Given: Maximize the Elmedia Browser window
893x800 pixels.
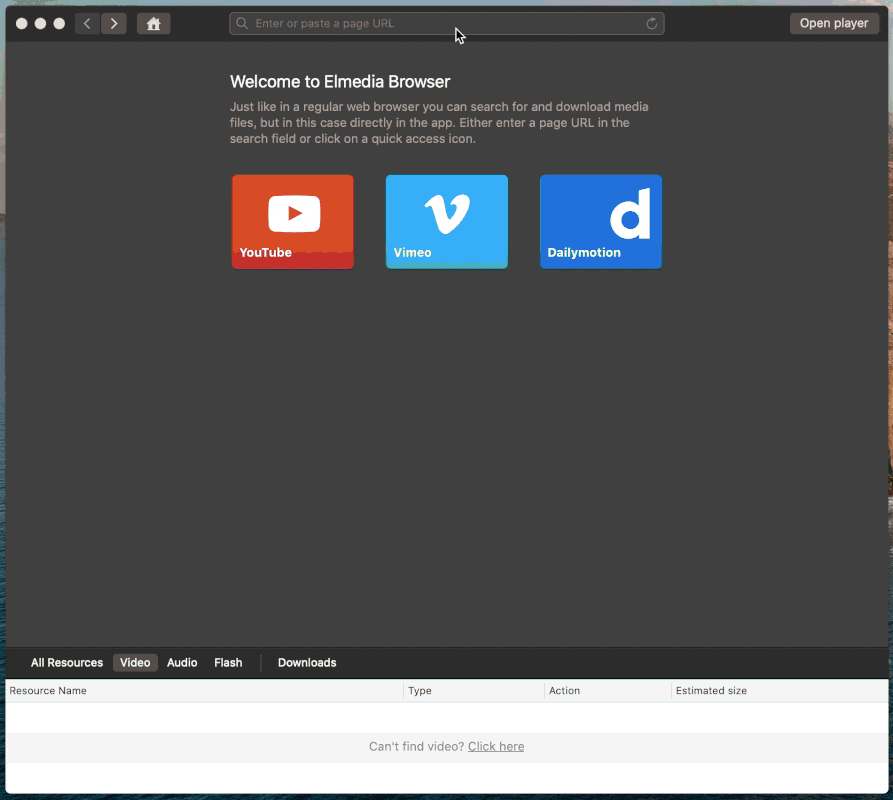Looking at the screenshot, I should pos(59,23).
